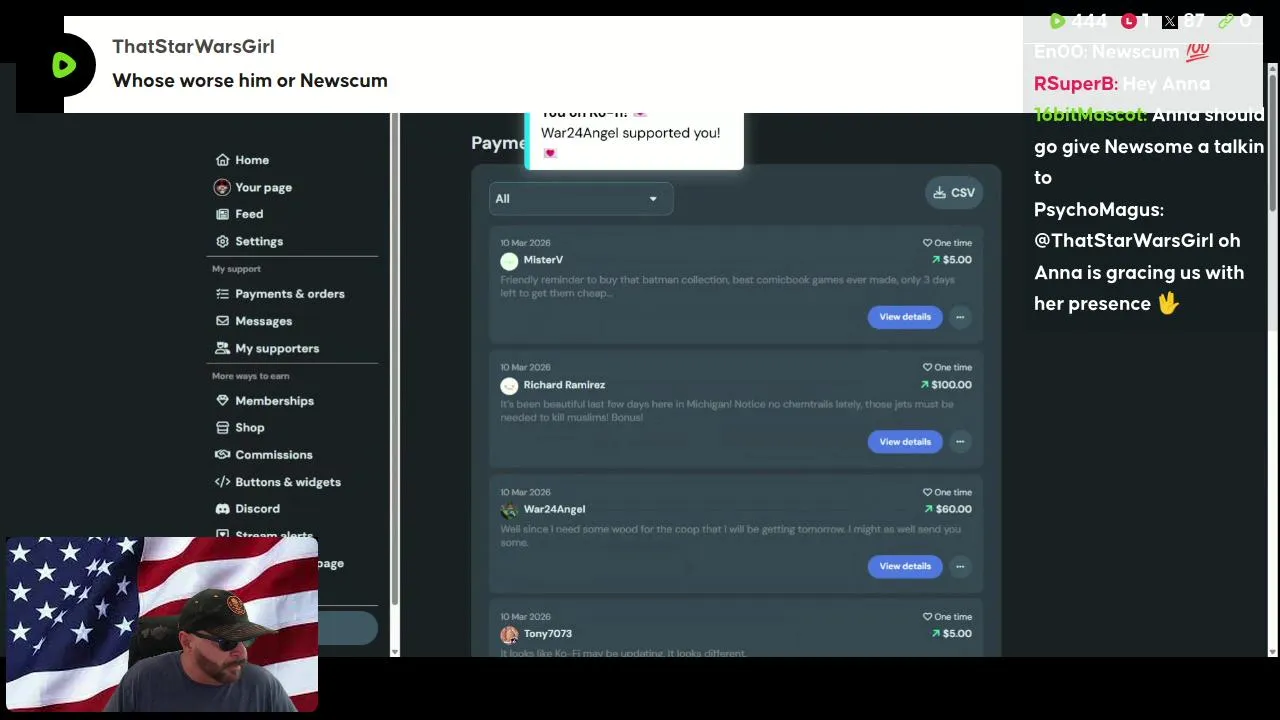Open Buttons & widgets page
This screenshot has width=1280, height=720.
pyautogui.click(x=278, y=482)
